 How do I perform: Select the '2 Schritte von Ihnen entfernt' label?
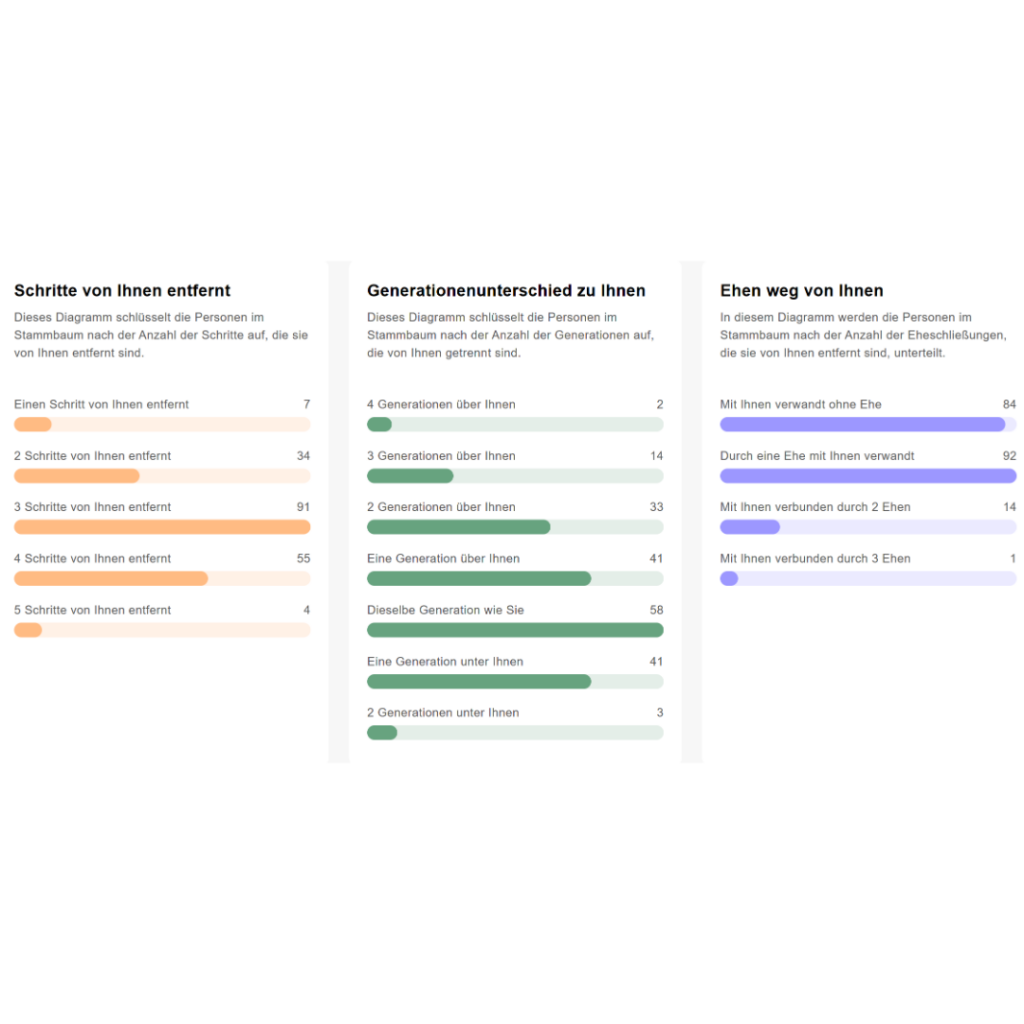92,456
